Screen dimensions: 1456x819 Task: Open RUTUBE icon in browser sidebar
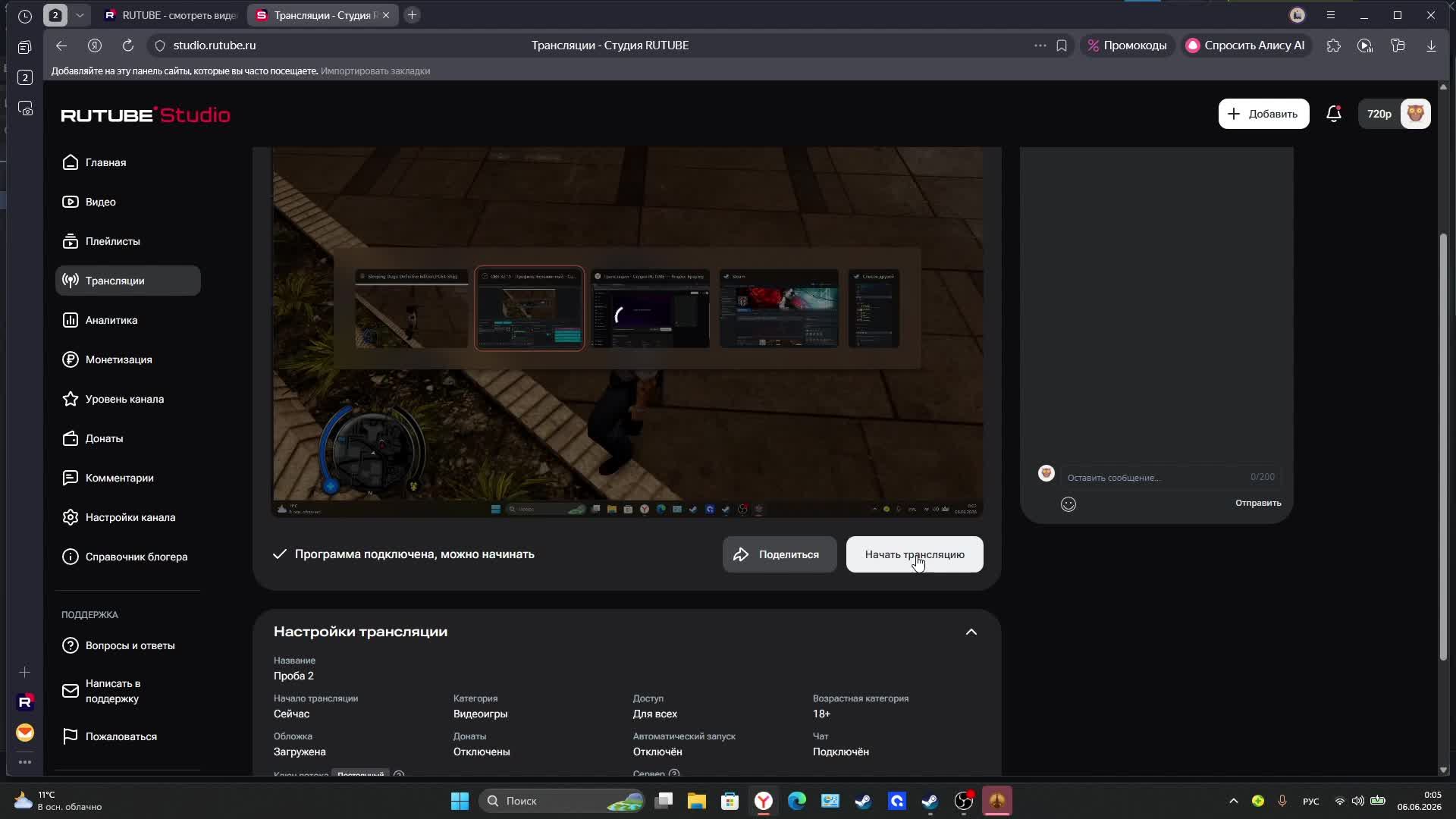pyautogui.click(x=25, y=701)
